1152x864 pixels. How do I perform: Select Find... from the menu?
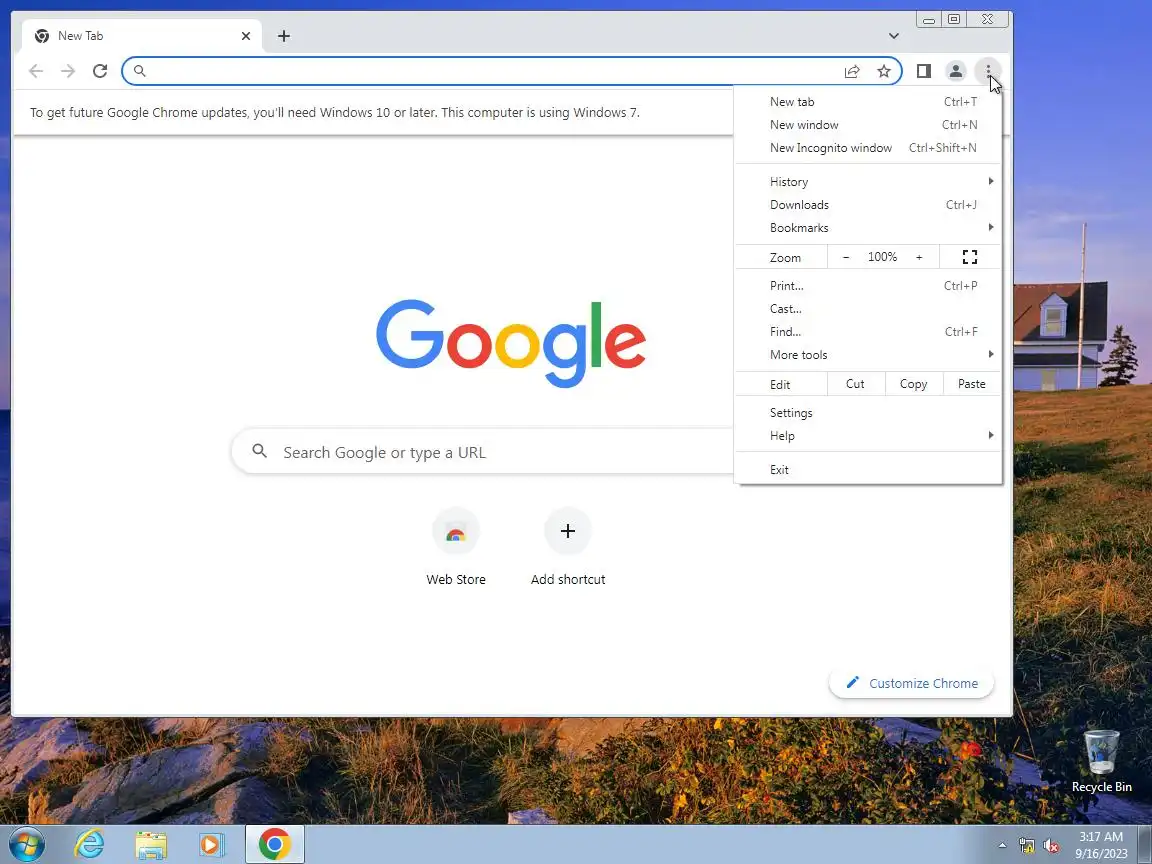(868, 331)
